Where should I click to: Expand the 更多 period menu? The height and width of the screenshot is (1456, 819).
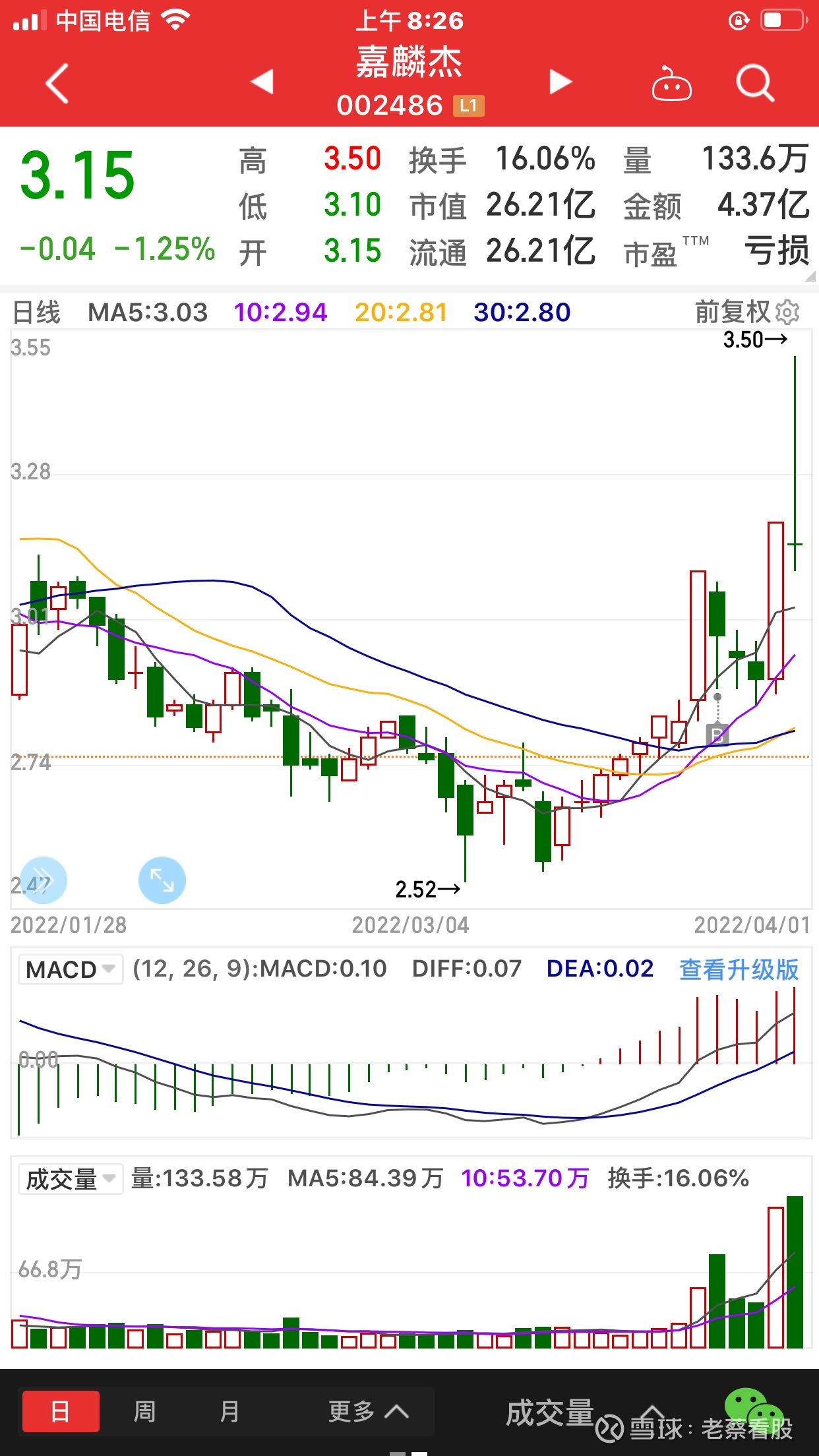(x=369, y=1412)
